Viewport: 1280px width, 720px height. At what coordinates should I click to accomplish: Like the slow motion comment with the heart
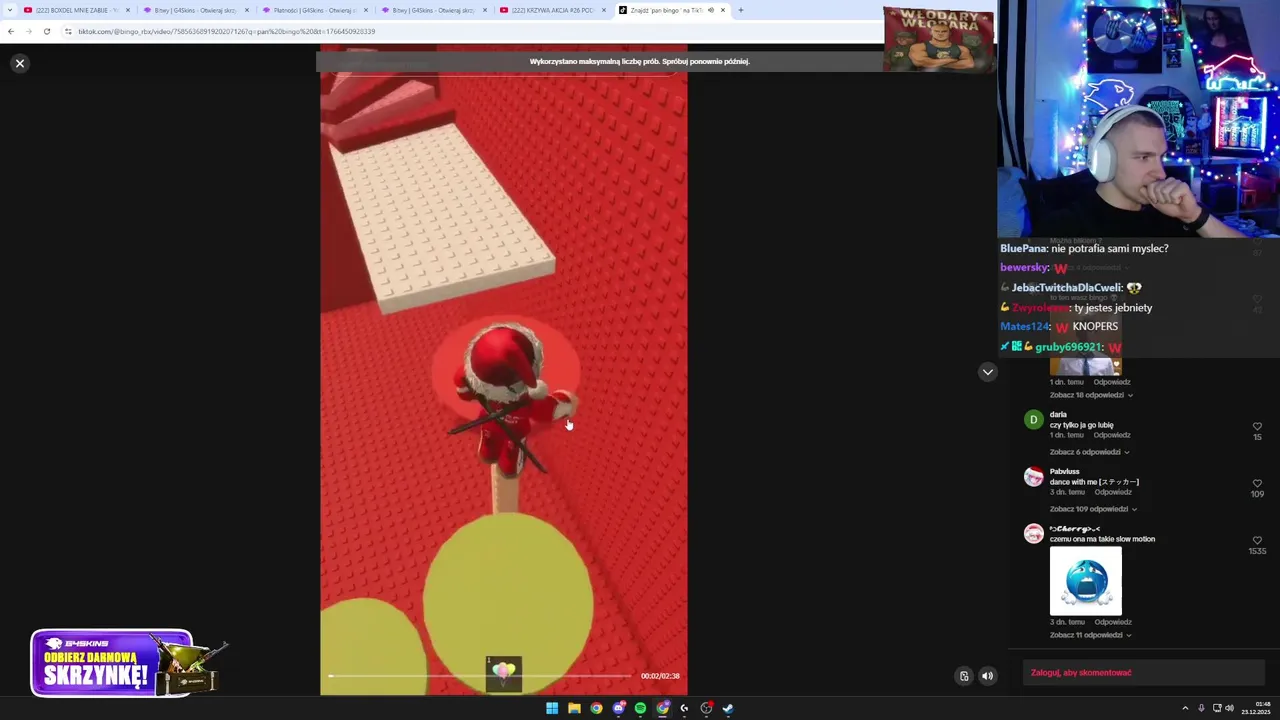click(x=1257, y=541)
